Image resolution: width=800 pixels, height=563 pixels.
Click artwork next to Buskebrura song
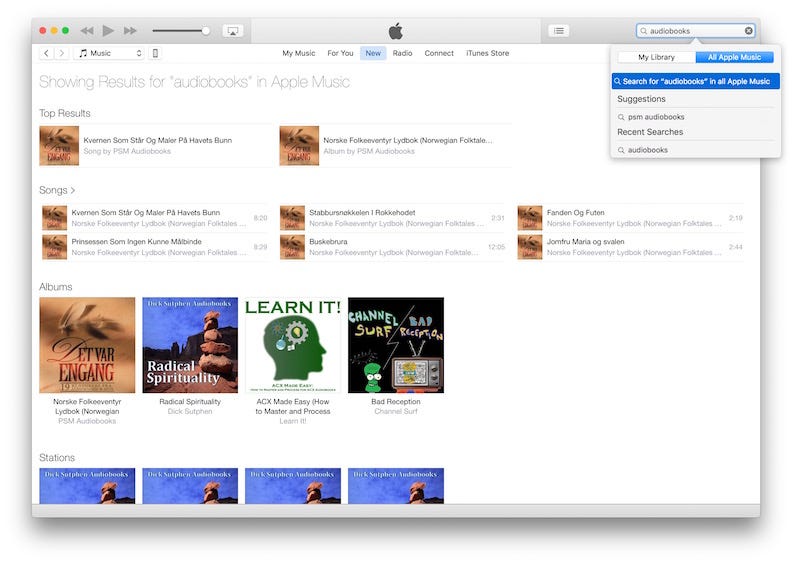click(x=292, y=247)
